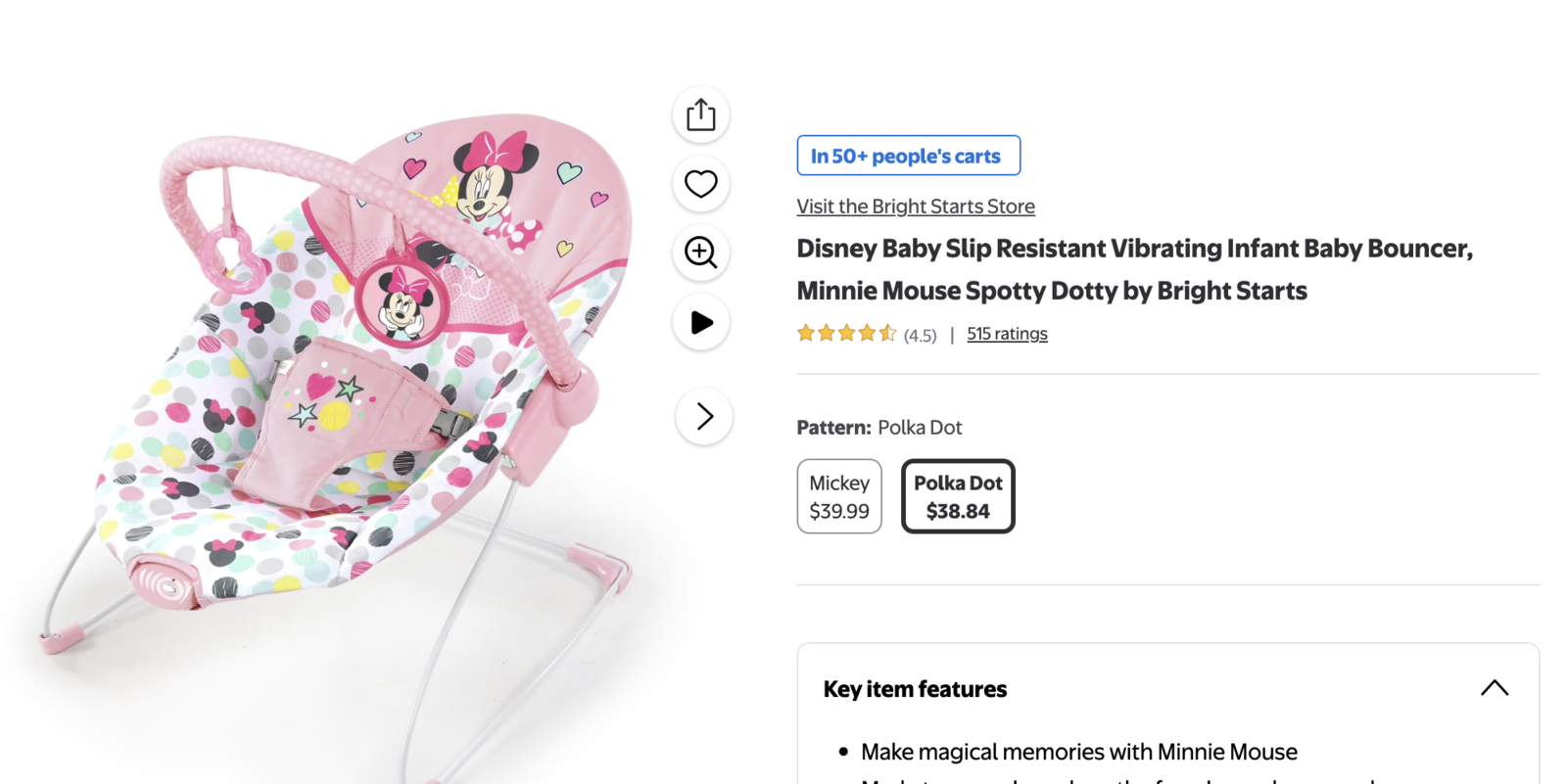This screenshot has height=784, width=1567.
Task: Select the Mickey pattern option
Action: [x=839, y=496]
